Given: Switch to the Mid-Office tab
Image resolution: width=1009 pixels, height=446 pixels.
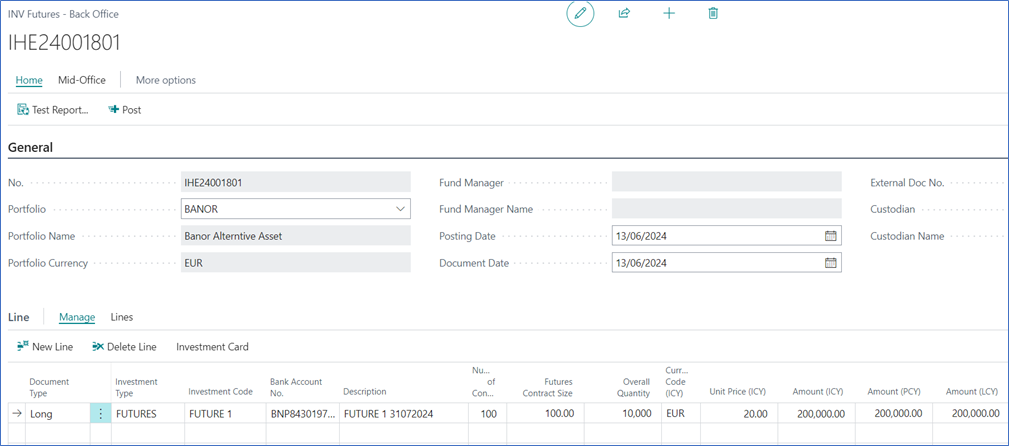Looking at the screenshot, I should [82, 80].
